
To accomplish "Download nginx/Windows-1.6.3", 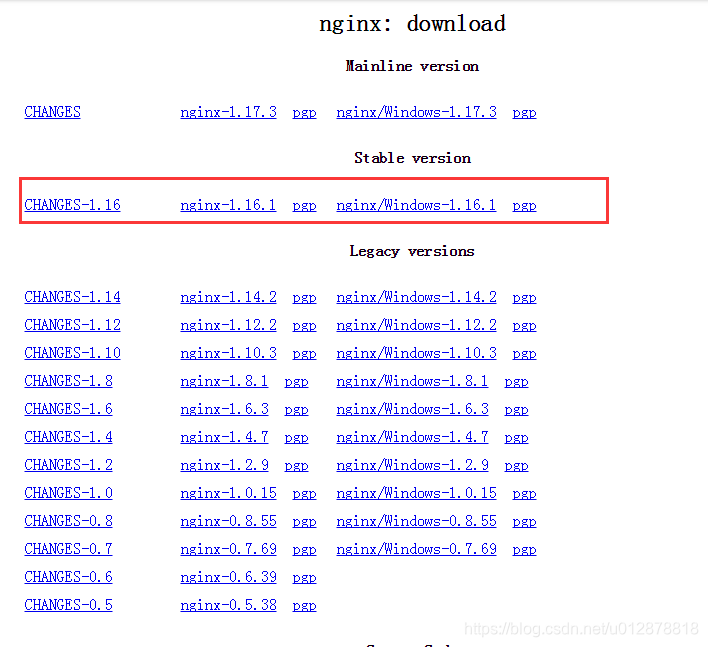I will coord(412,409).
